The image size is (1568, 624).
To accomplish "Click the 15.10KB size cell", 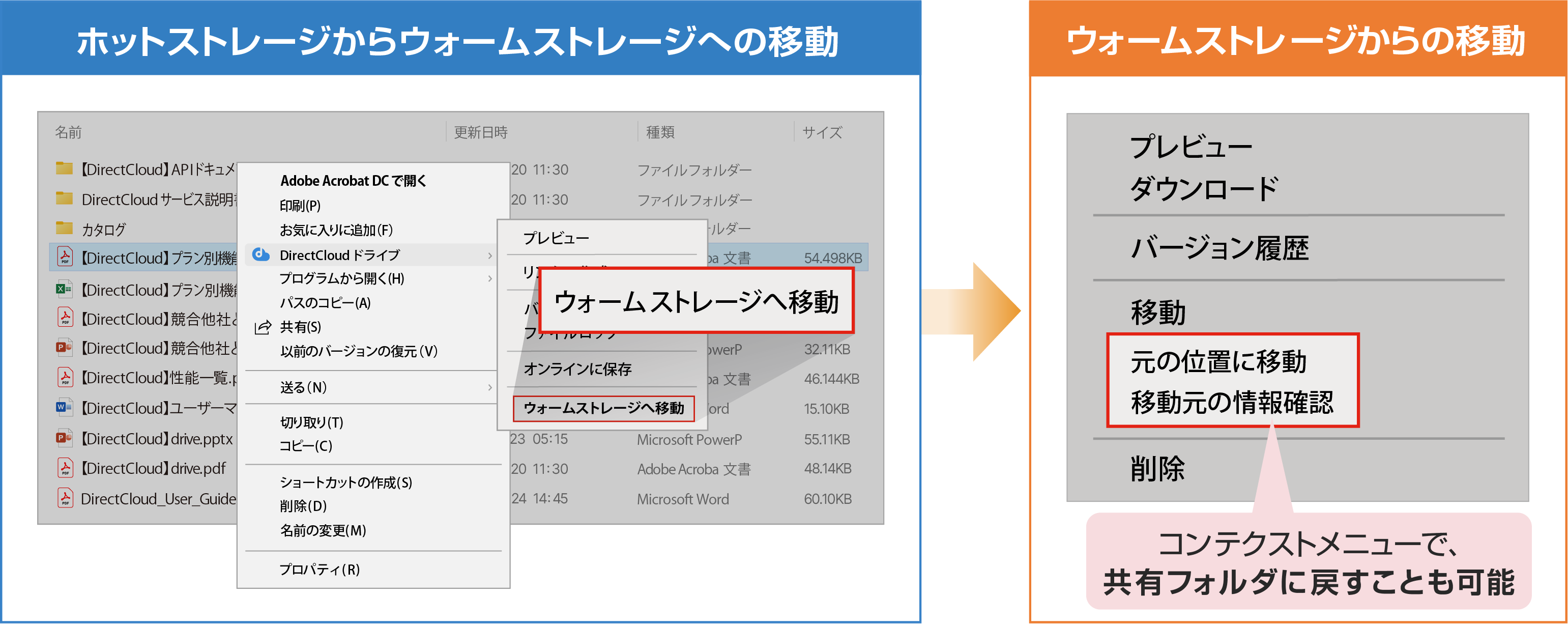I will pyautogui.click(x=826, y=409).
